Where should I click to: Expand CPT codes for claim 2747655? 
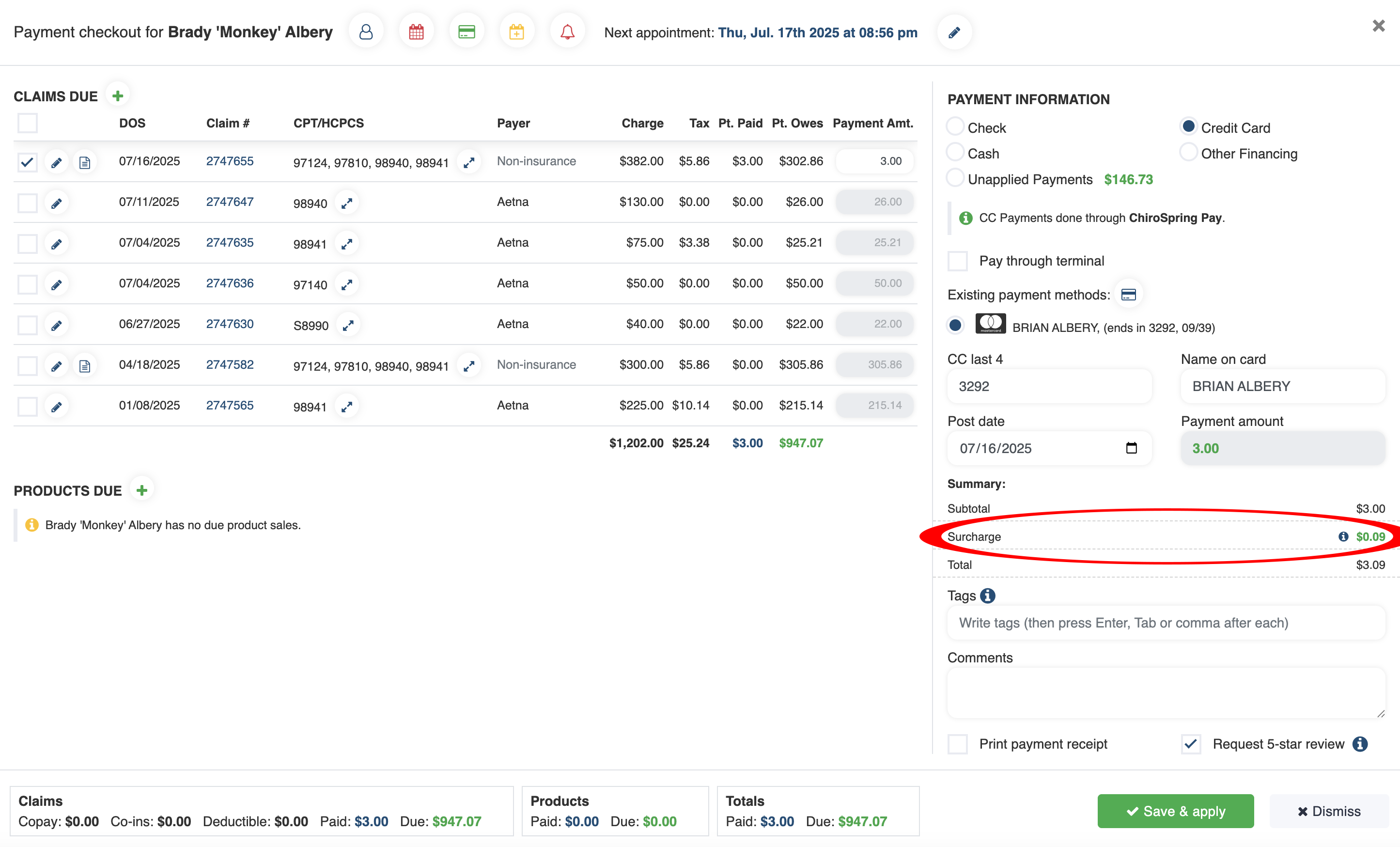coord(469,163)
